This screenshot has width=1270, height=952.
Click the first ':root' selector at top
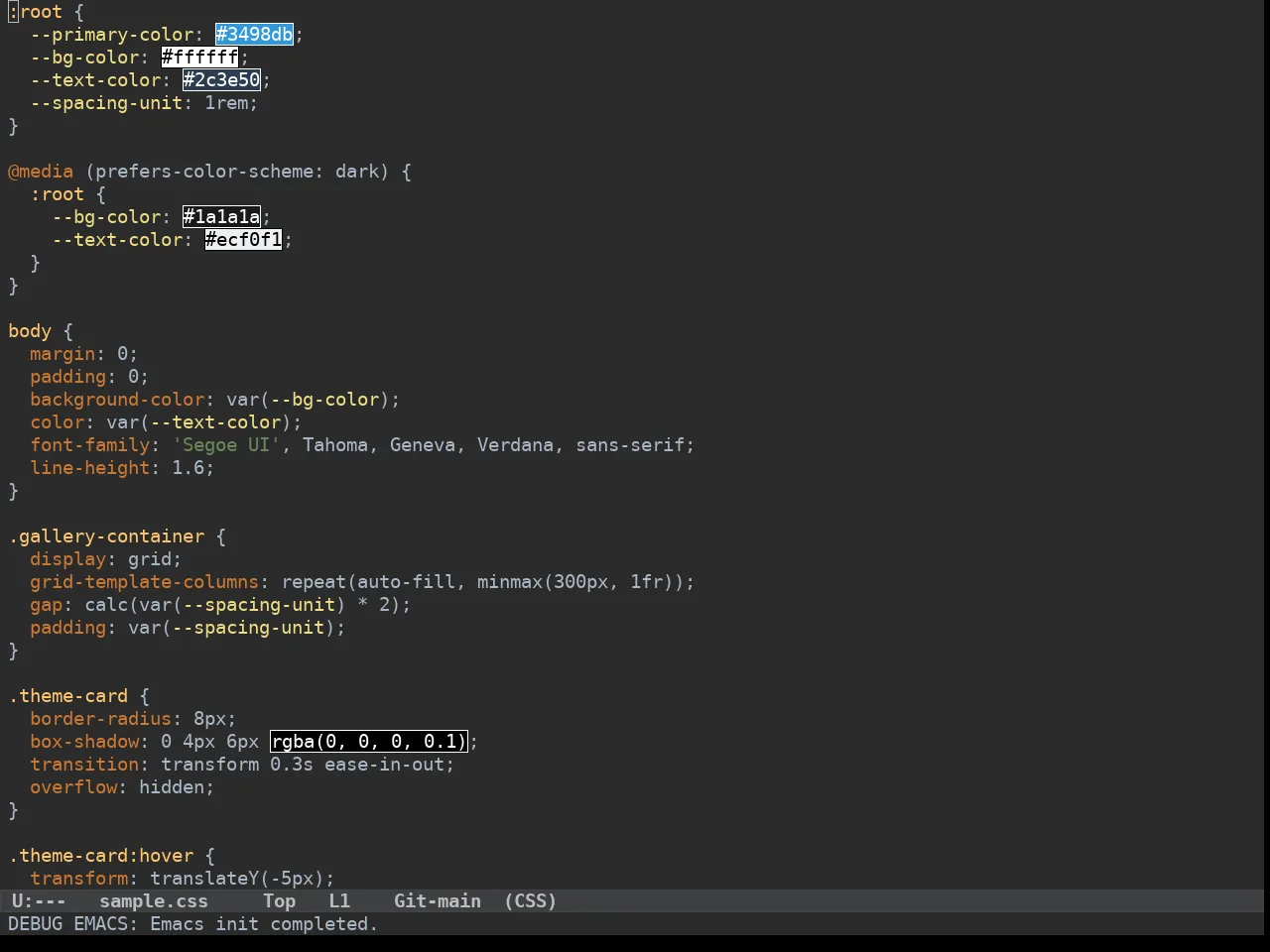(36, 12)
